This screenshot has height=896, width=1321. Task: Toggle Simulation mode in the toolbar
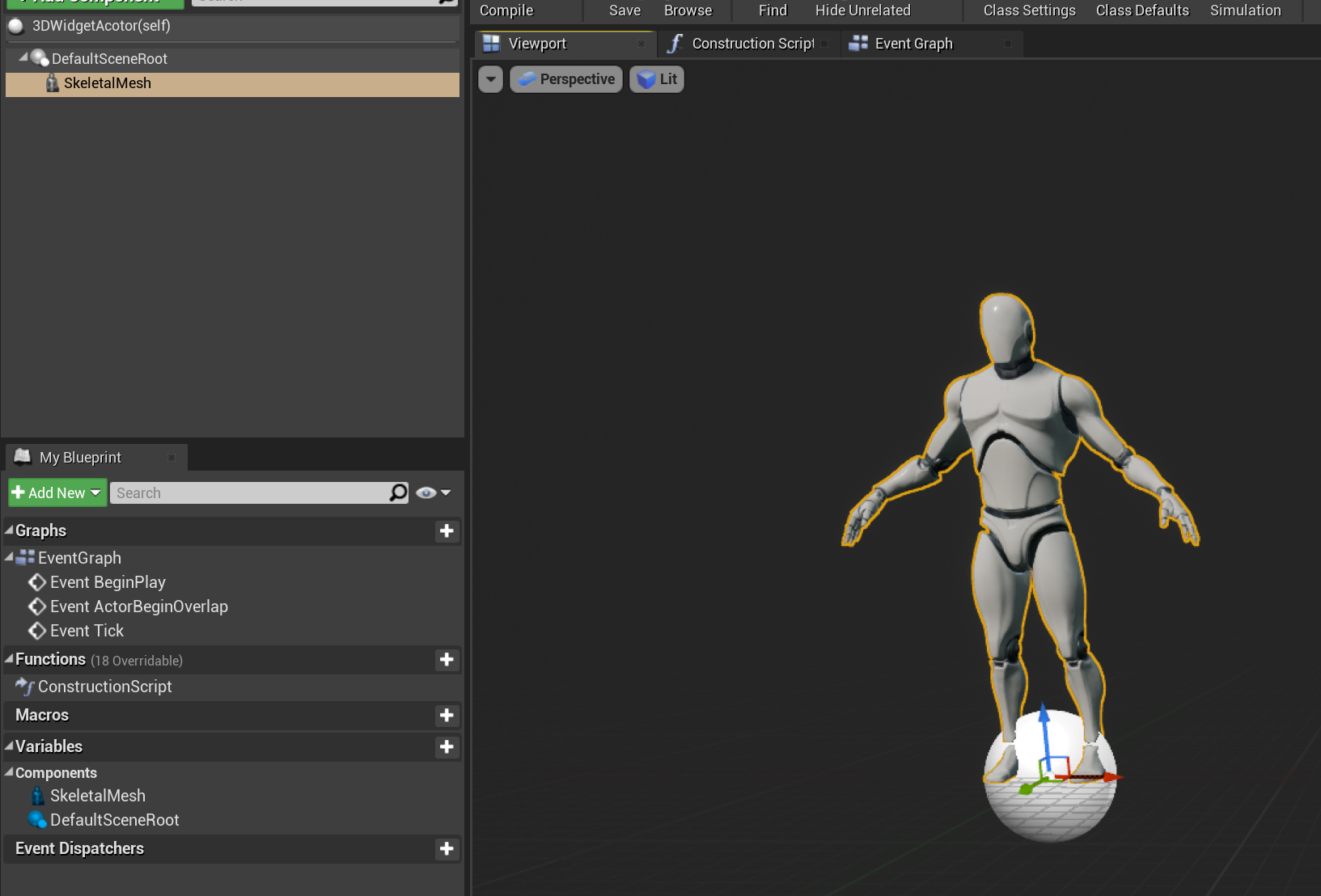(1244, 11)
